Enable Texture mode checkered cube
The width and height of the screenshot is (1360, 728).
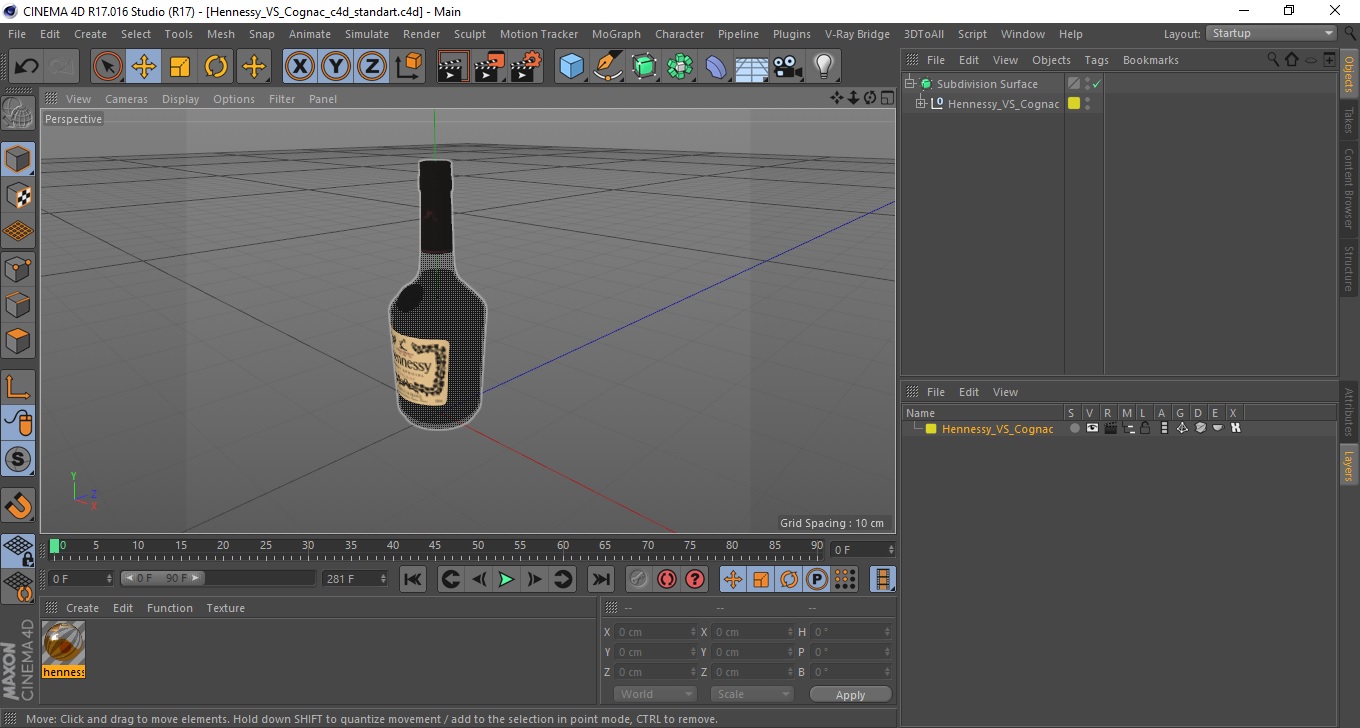(18, 195)
